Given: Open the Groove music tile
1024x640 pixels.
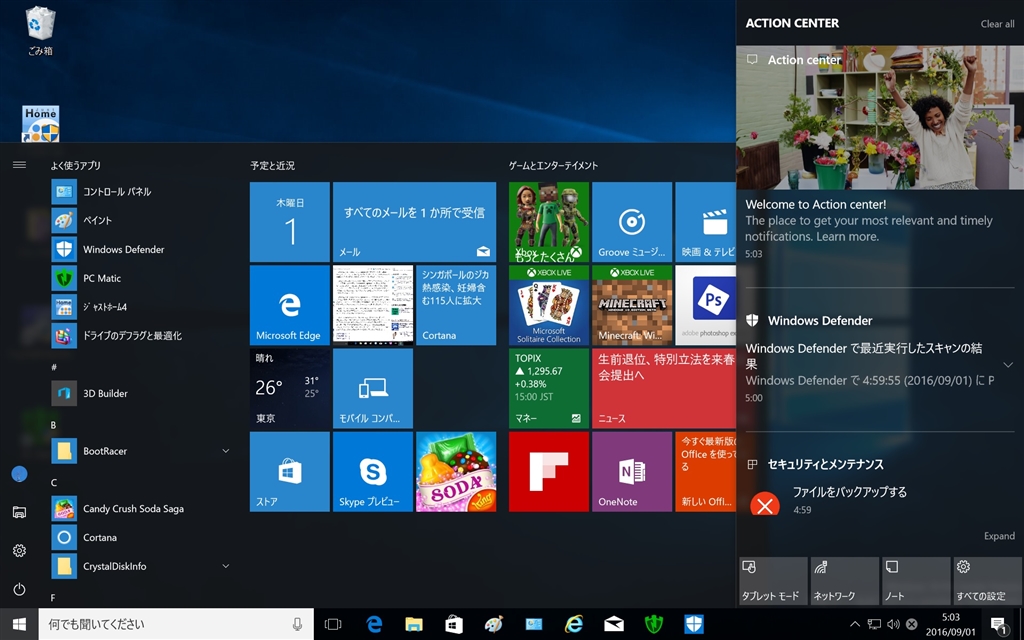Looking at the screenshot, I should (x=631, y=222).
